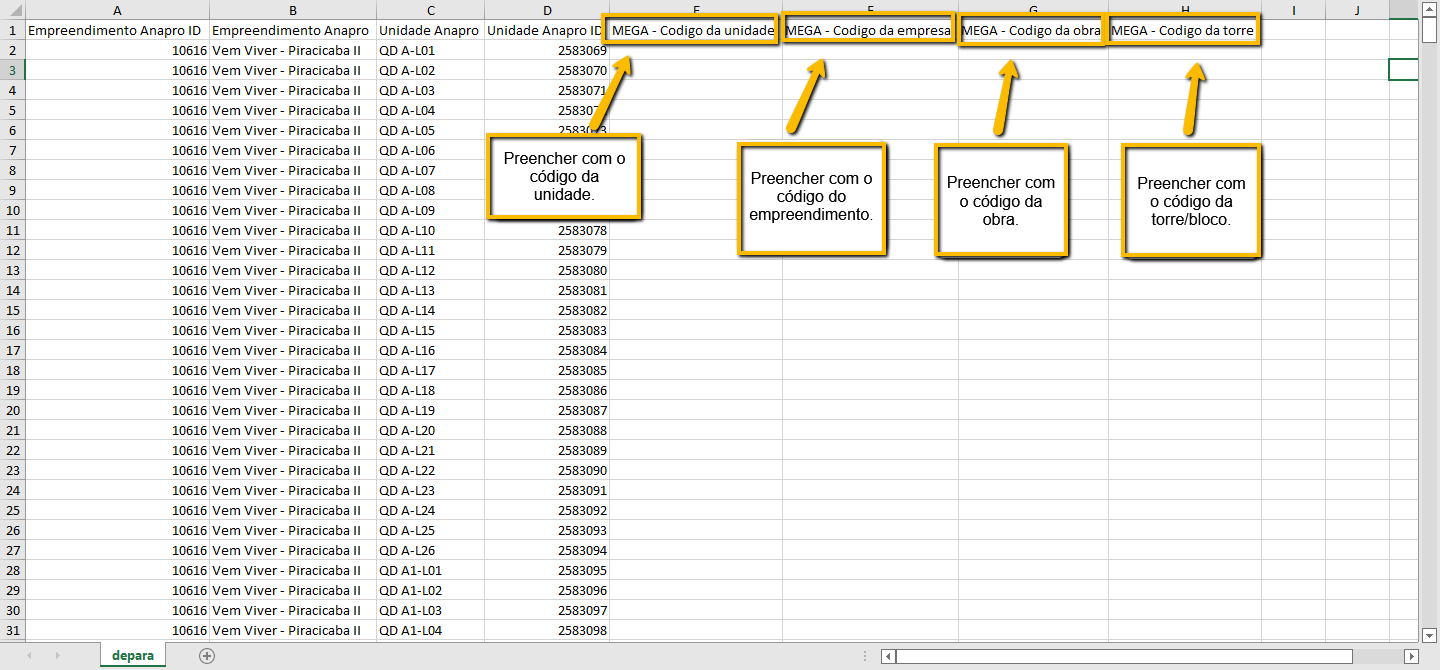Click the 'código da obra' callout box

tap(1000, 201)
